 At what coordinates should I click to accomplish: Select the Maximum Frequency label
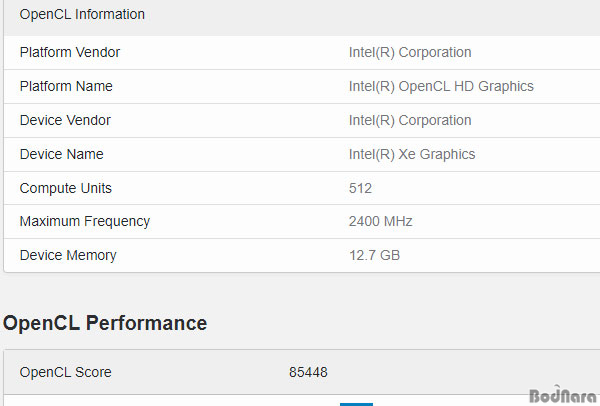tap(85, 222)
